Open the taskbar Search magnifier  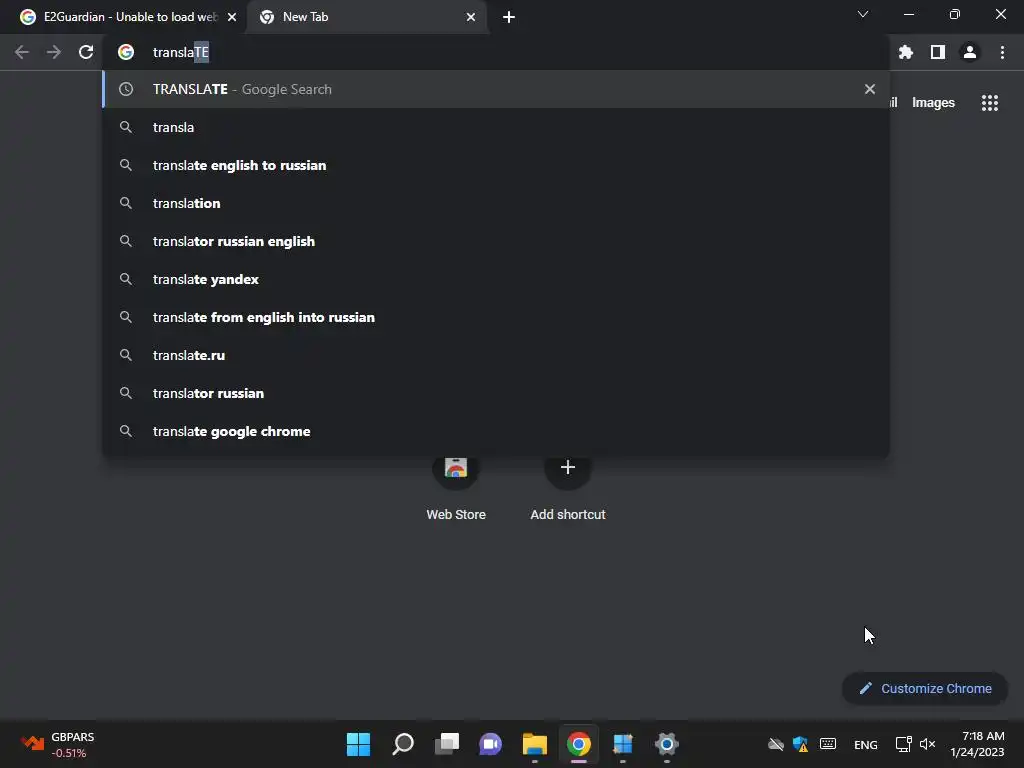click(x=402, y=744)
